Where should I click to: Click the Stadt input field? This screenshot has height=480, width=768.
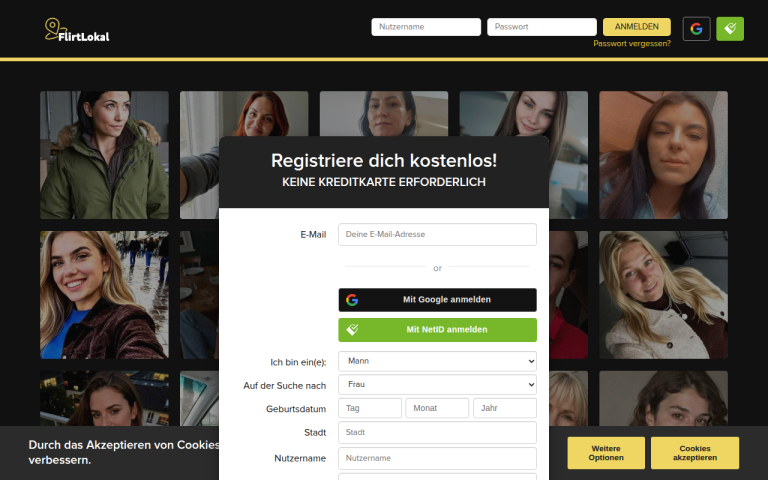coord(437,432)
